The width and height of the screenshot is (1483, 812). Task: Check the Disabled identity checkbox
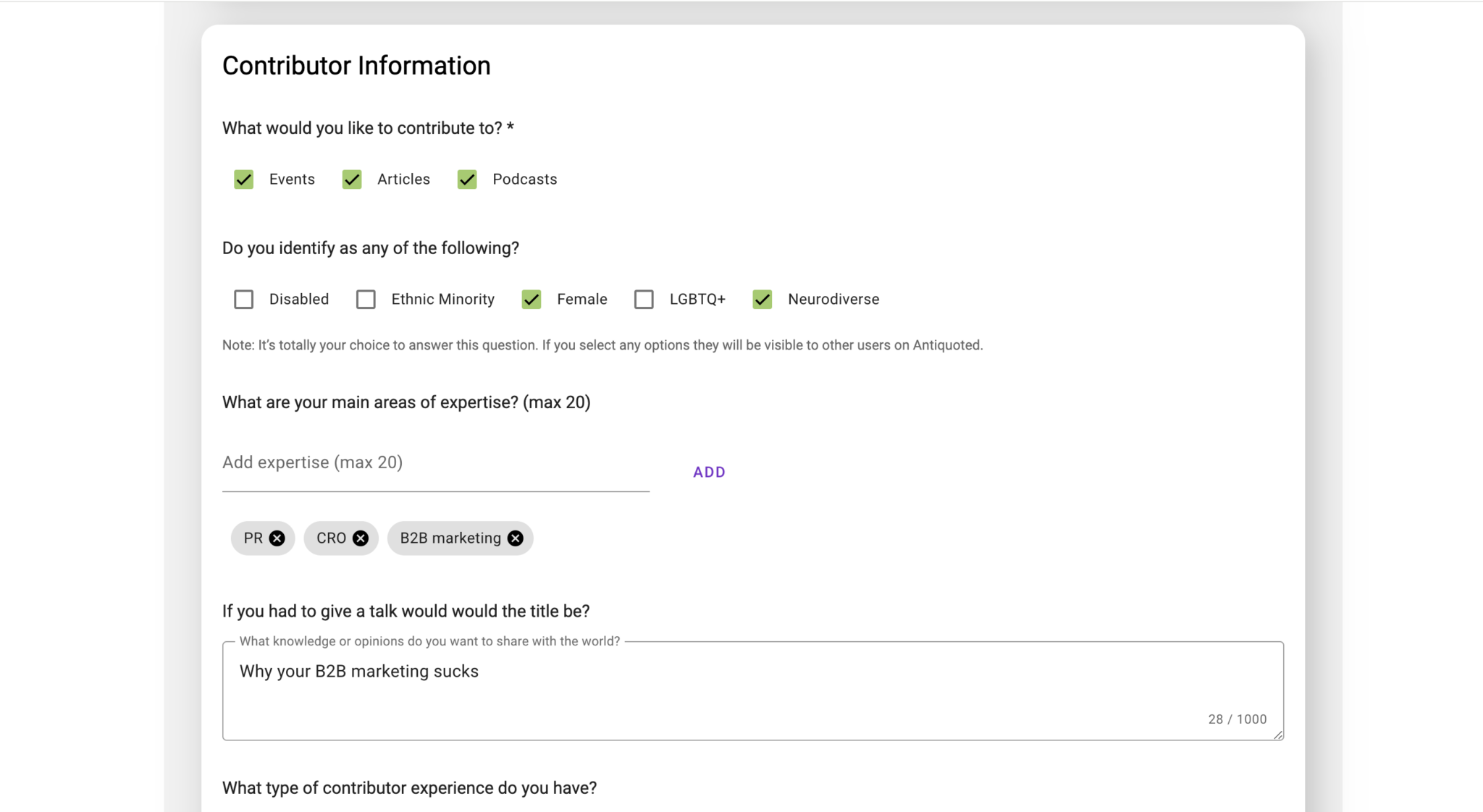click(243, 299)
